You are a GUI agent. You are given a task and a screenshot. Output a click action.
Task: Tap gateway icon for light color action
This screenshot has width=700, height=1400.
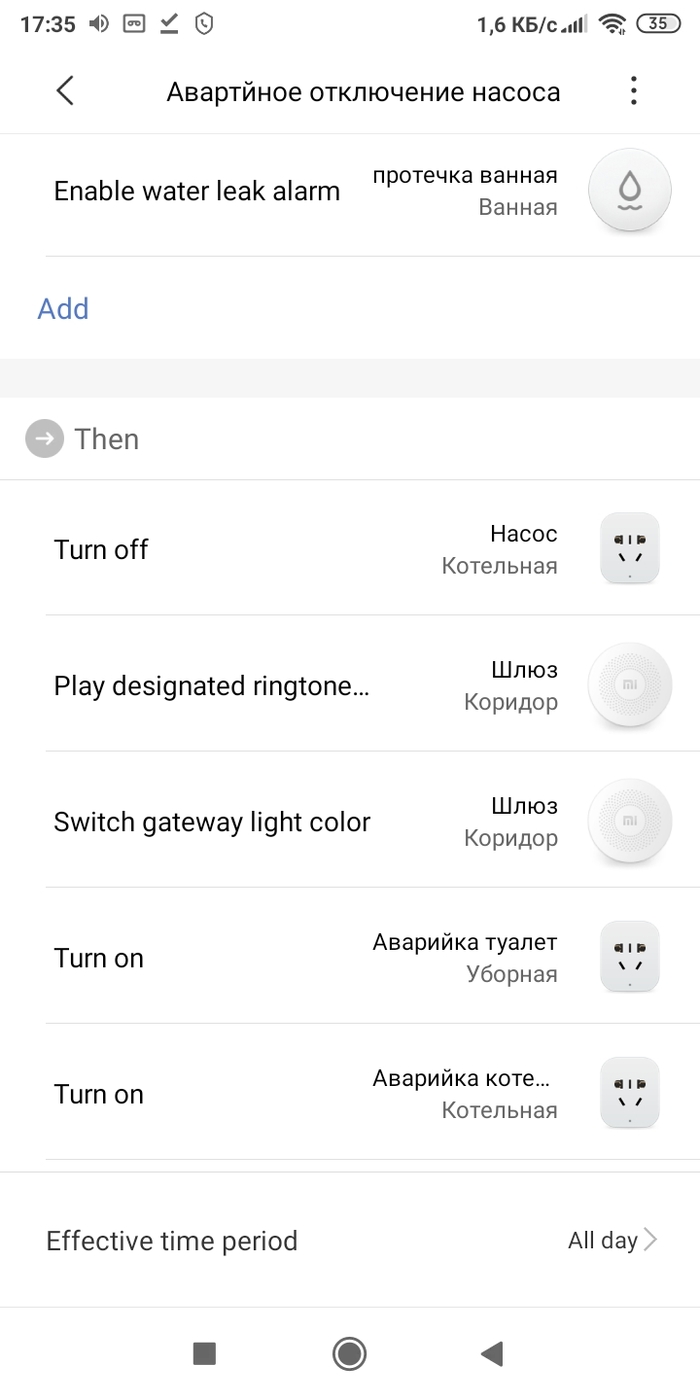coord(629,822)
